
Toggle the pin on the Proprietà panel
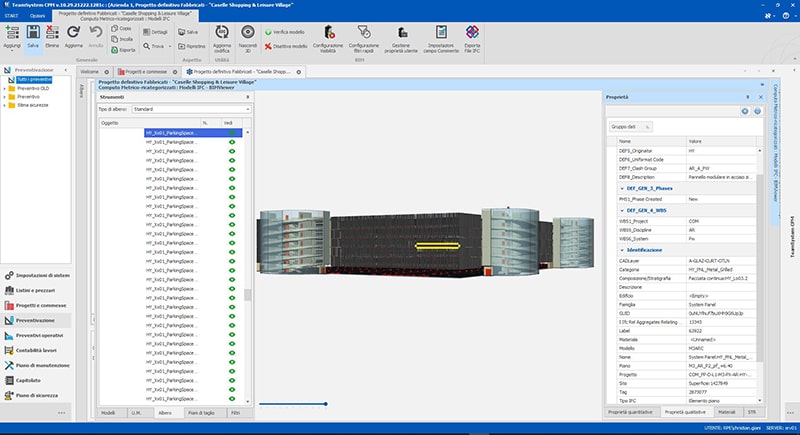748,97
